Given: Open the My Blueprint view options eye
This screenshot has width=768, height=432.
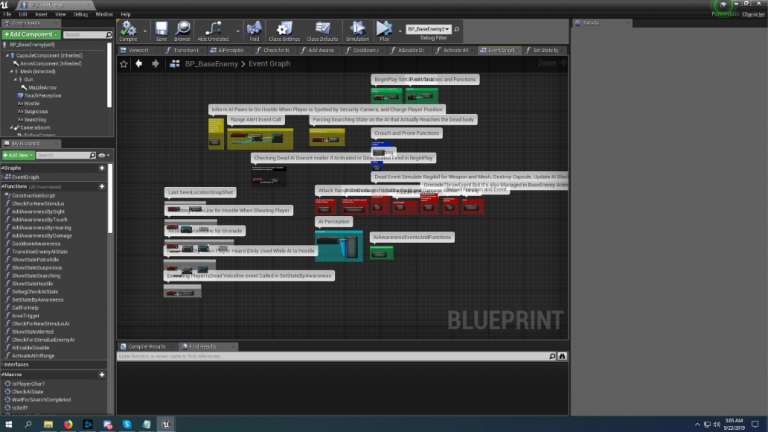Looking at the screenshot, I should 104,155.
